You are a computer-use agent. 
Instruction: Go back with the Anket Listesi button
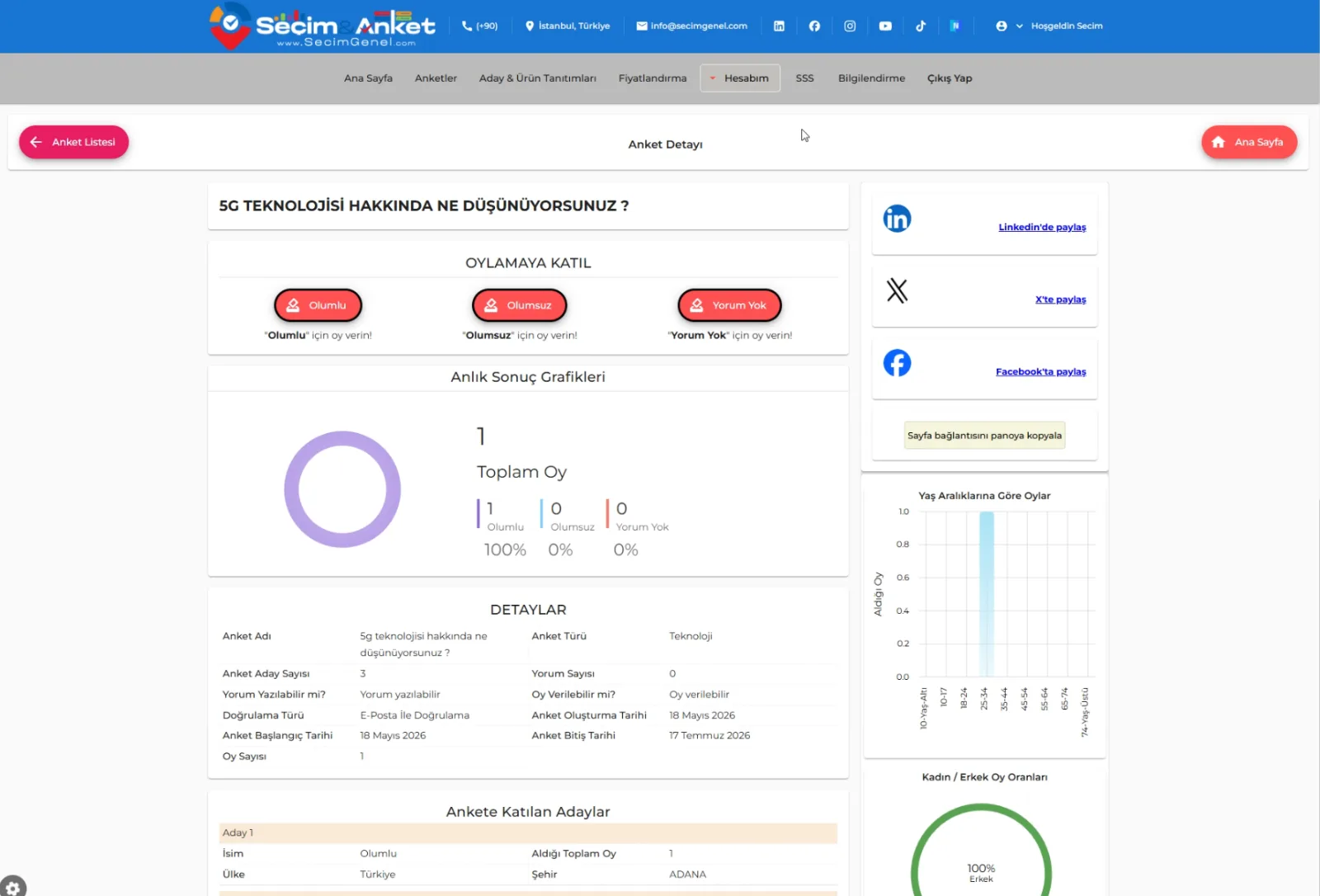(73, 142)
